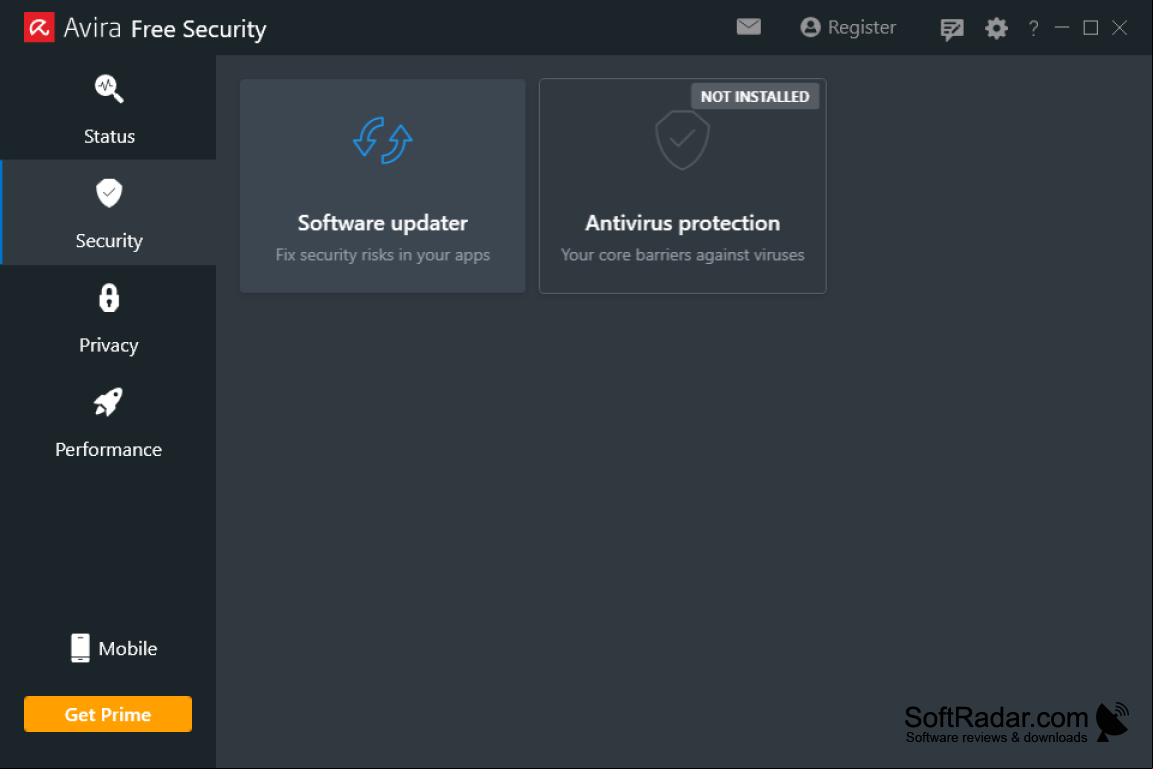This screenshot has width=1153, height=769.
Task: Click the Antivirus protection shield icon
Action: point(682,140)
